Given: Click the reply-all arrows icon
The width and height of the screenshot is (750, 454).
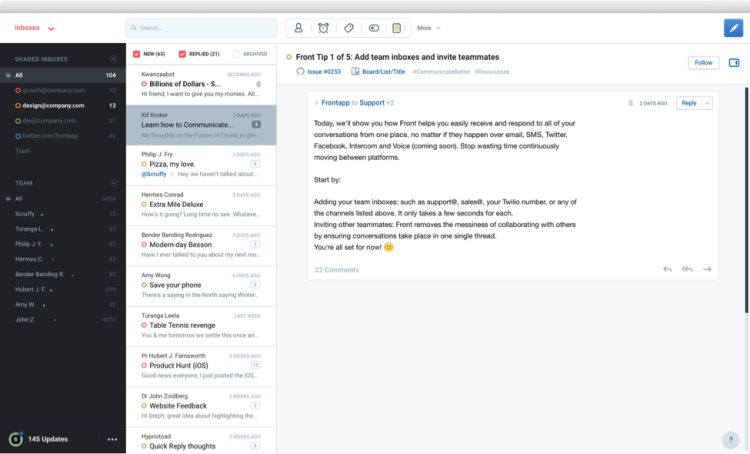Looking at the screenshot, I should (x=687, y=269).
